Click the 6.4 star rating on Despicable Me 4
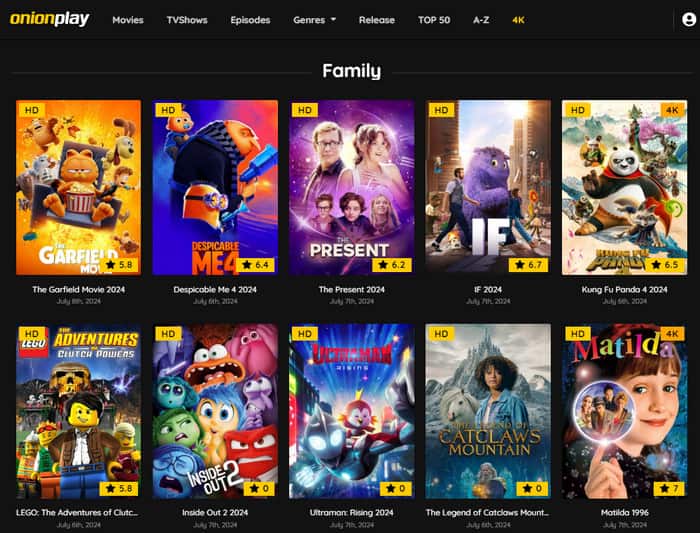 [256, 265]
